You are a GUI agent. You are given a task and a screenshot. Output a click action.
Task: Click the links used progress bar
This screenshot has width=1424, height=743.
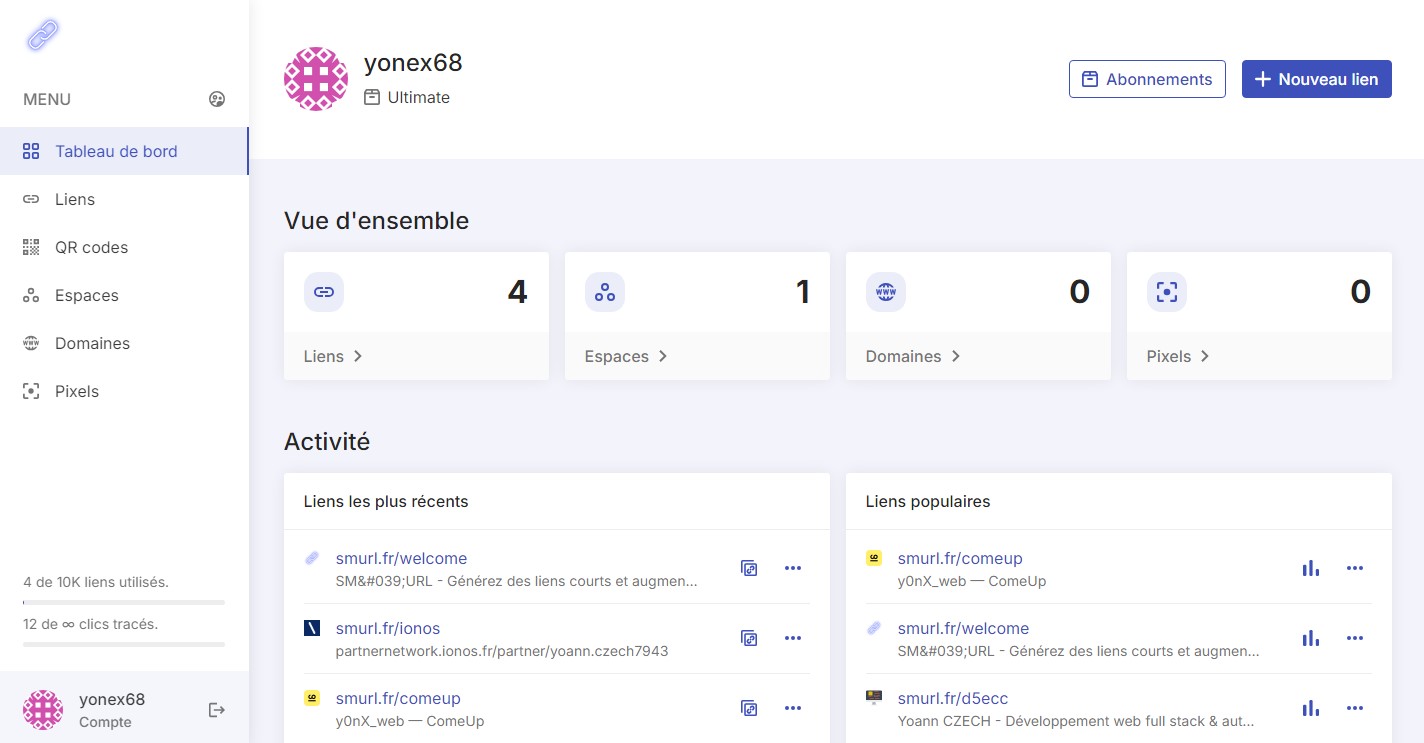(124, 602)
